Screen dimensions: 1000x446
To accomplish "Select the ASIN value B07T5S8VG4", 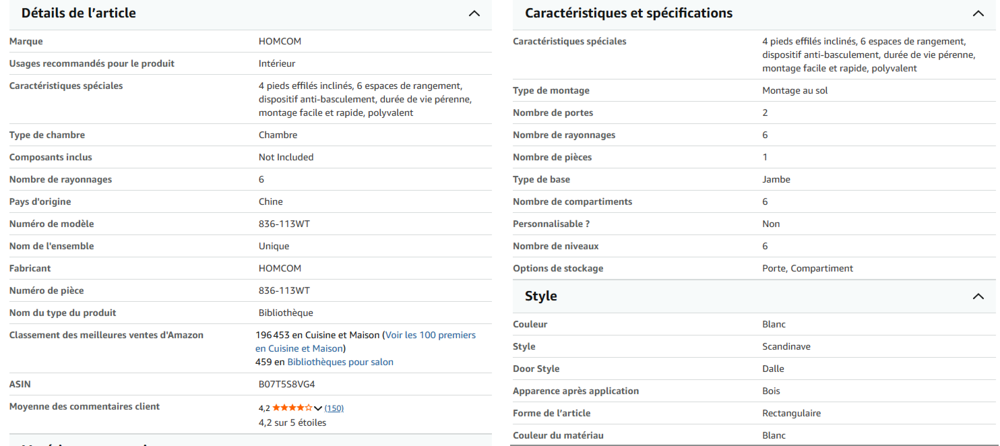I will 286,384.
